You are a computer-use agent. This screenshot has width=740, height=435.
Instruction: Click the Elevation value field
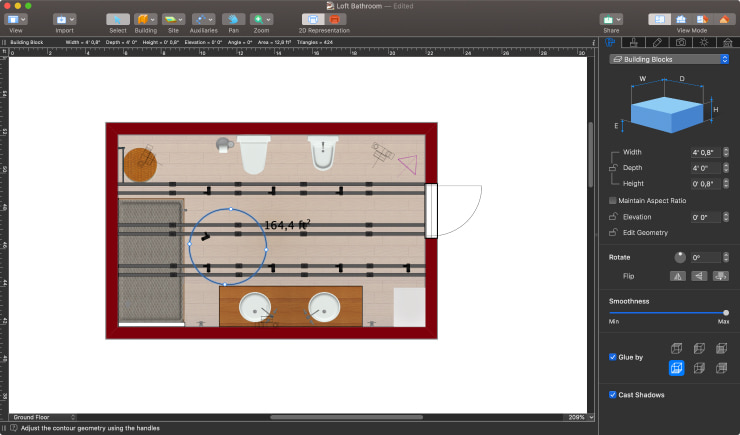pos(706,217)
